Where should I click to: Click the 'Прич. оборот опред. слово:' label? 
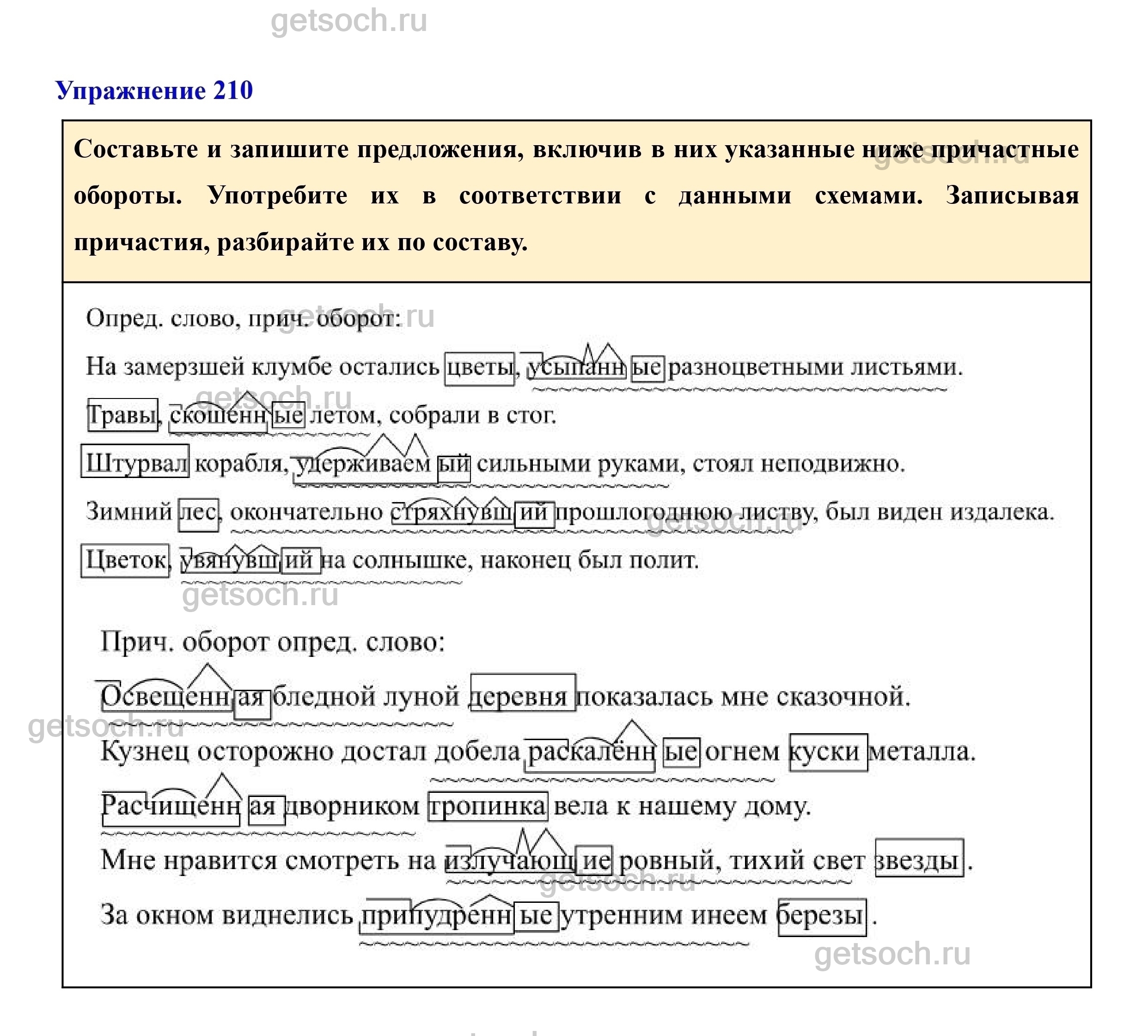(x=273, y=643)
